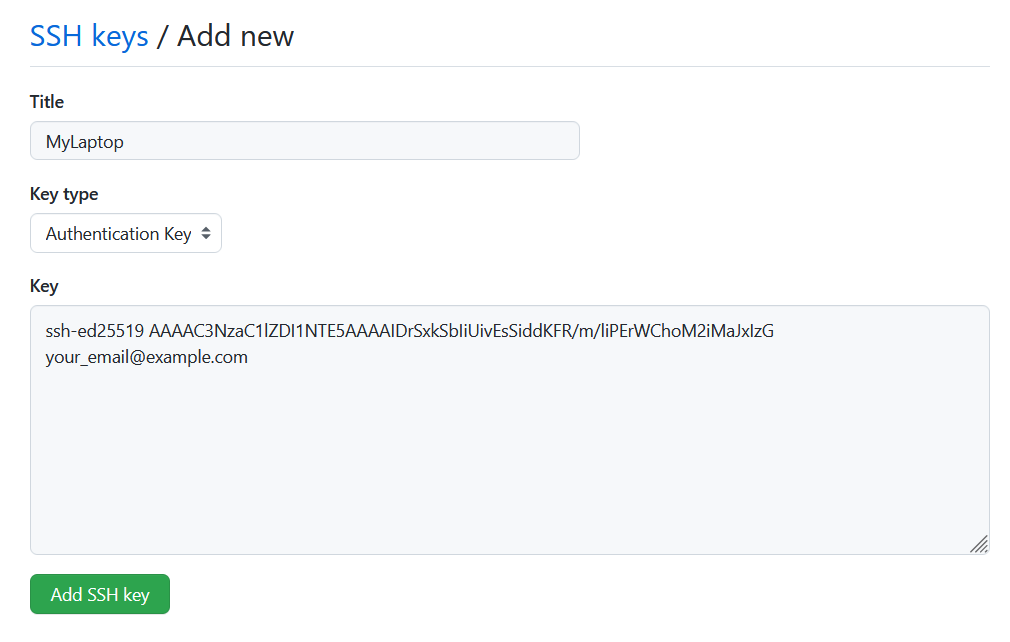Expand the Key type dropdown
Viewport: 1010px width, 642px height.
click(126, 234)
